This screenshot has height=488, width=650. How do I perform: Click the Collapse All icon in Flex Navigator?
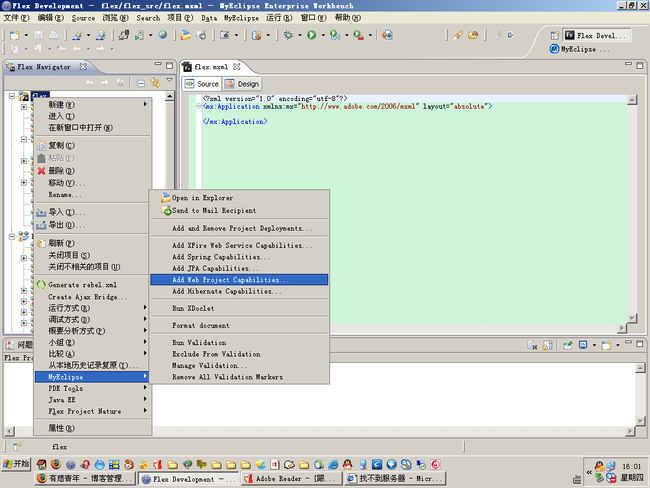coord(141,83)
